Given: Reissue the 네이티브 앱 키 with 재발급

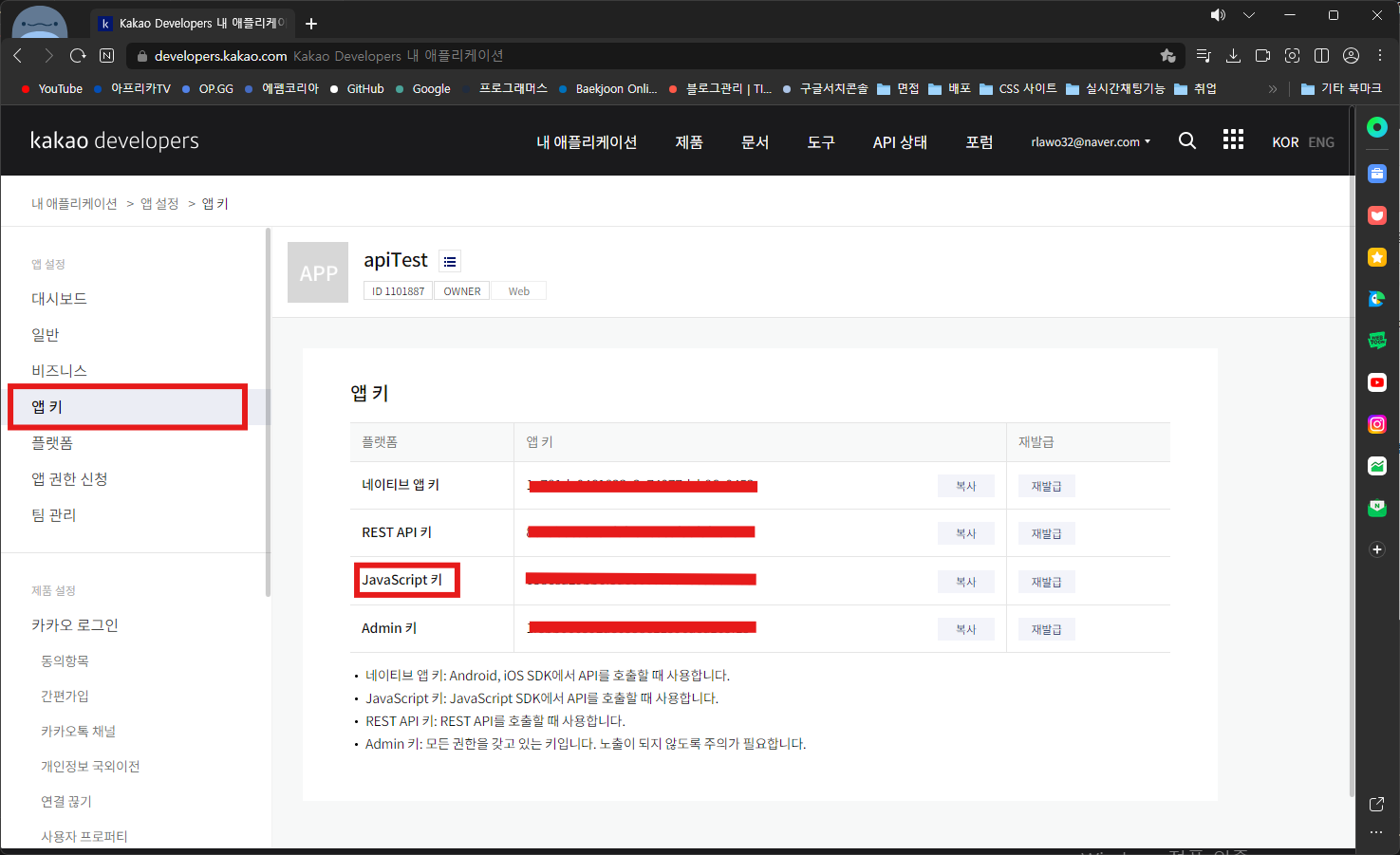Looking at the screenshot, I should 1047,486.
